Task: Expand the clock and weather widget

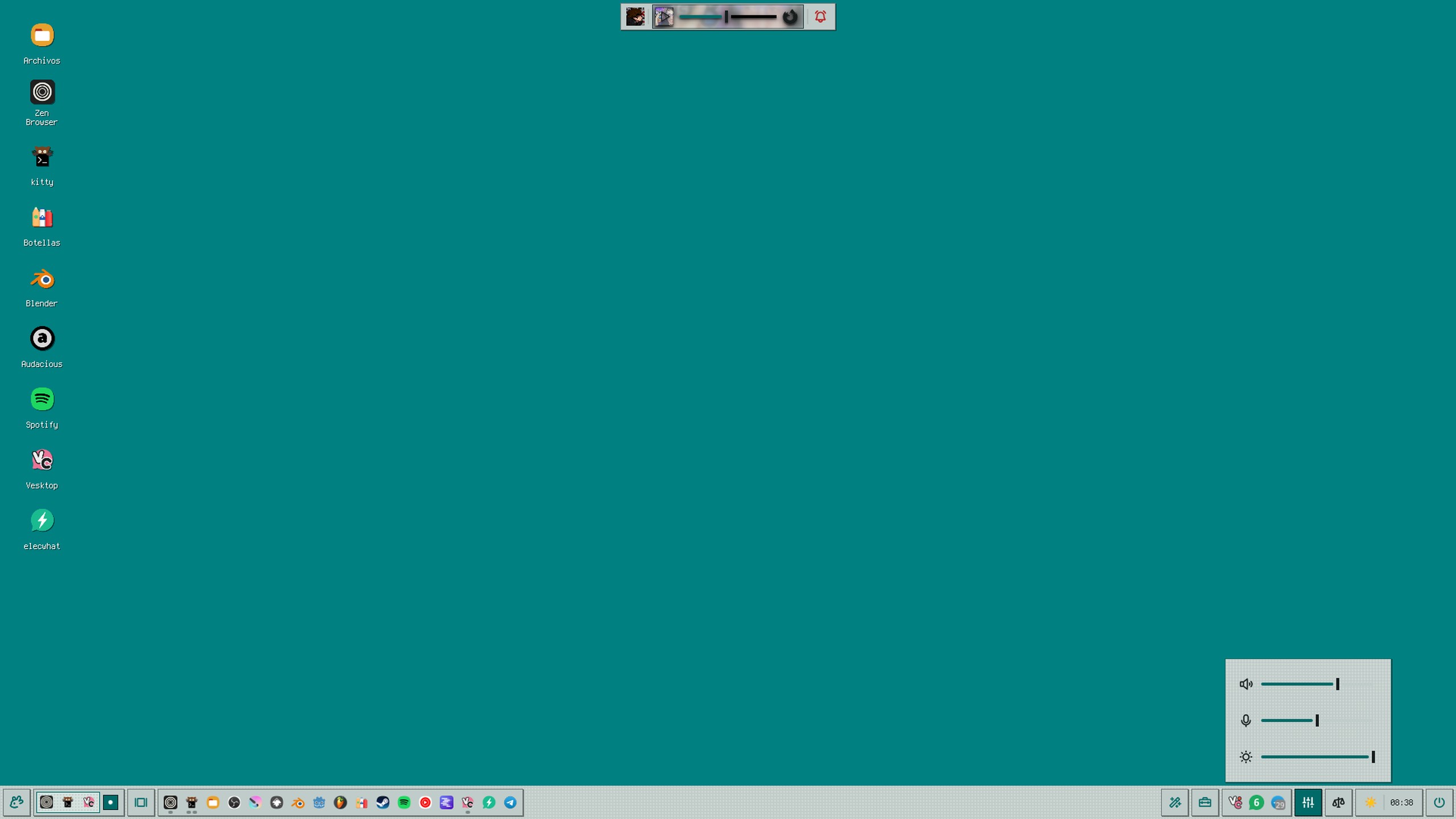Action: pos(1389,802)
